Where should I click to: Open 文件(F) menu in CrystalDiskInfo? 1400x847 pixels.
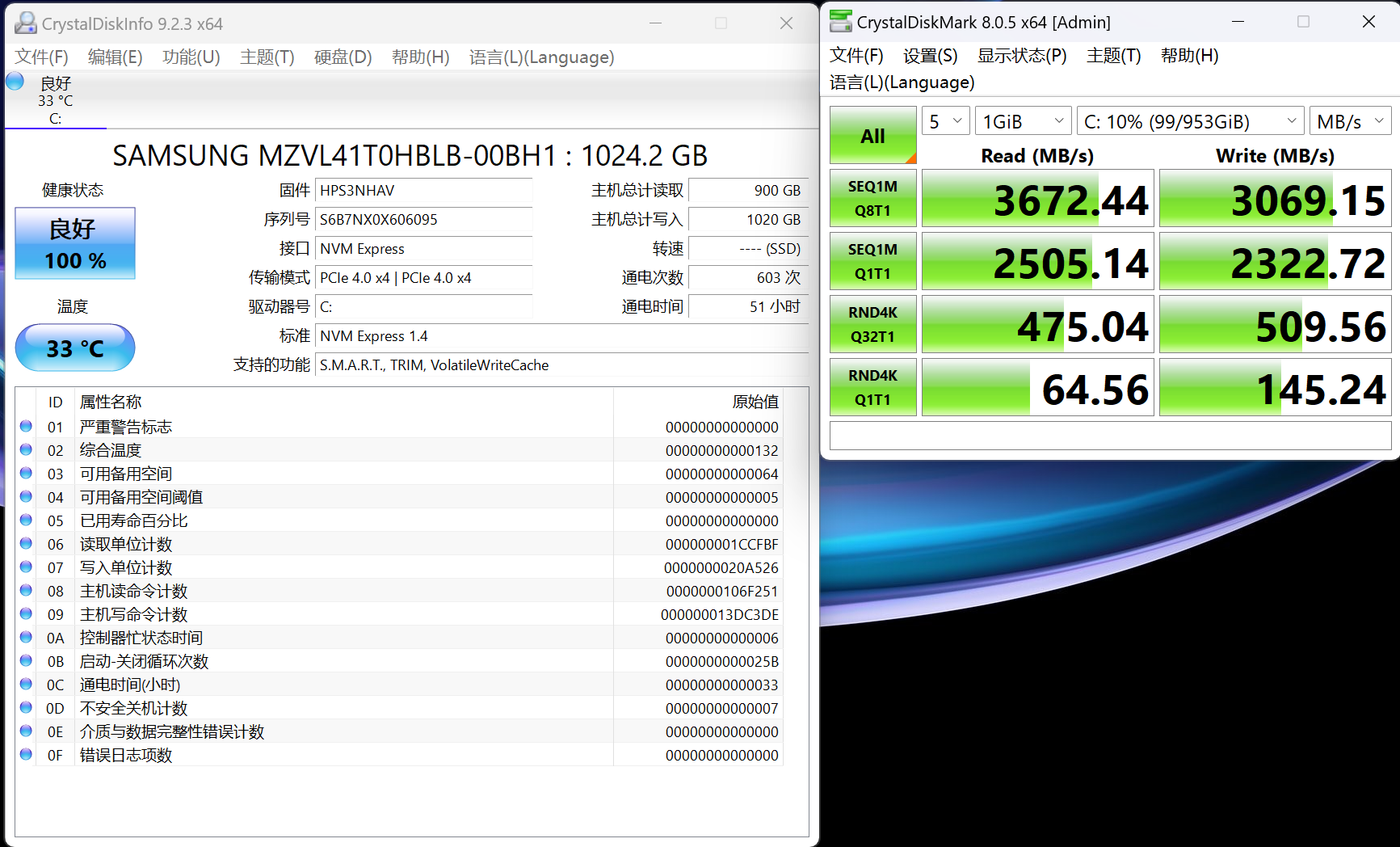click(42, 57)
